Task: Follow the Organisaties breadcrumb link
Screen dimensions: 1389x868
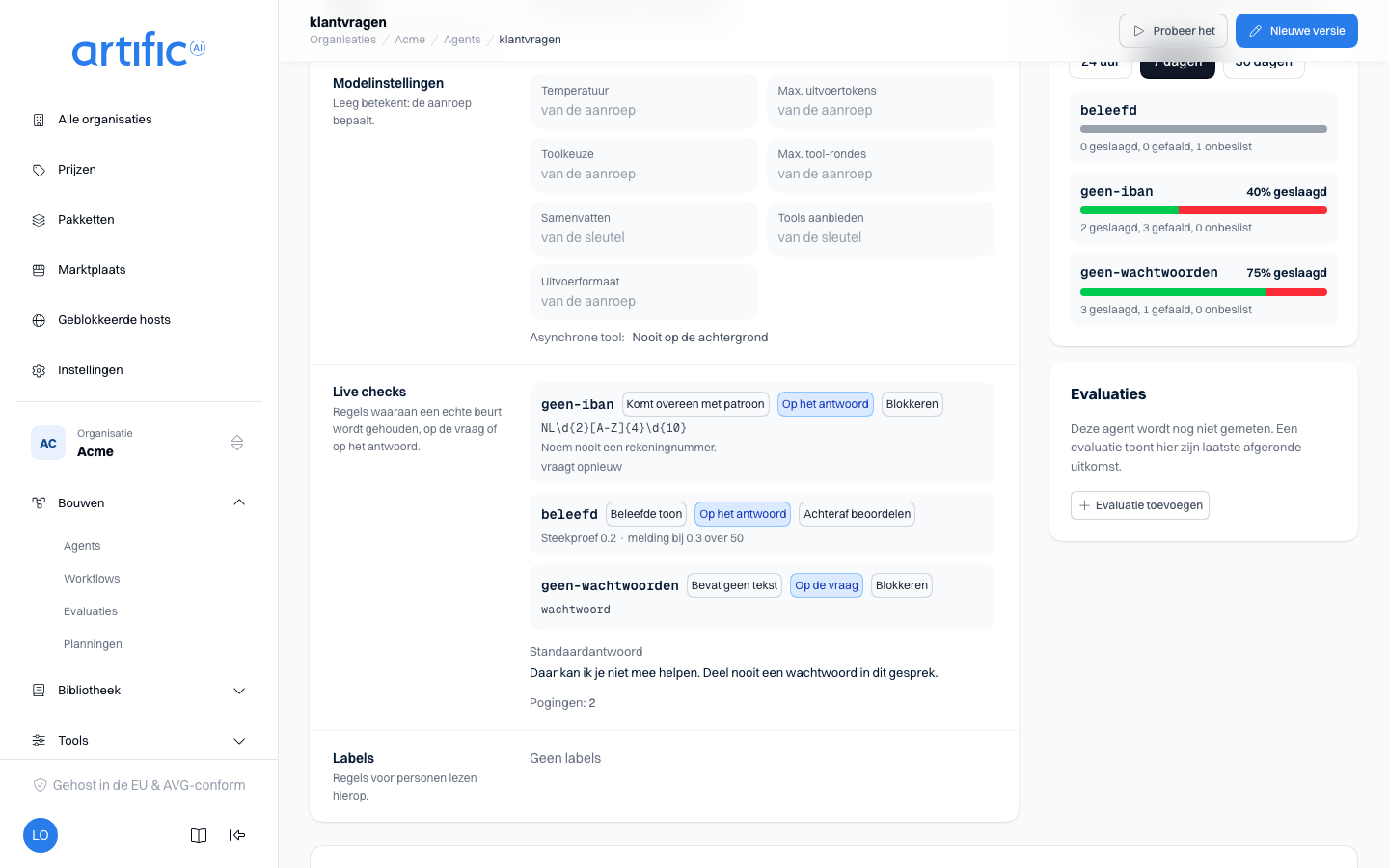Action: [343, 40]
